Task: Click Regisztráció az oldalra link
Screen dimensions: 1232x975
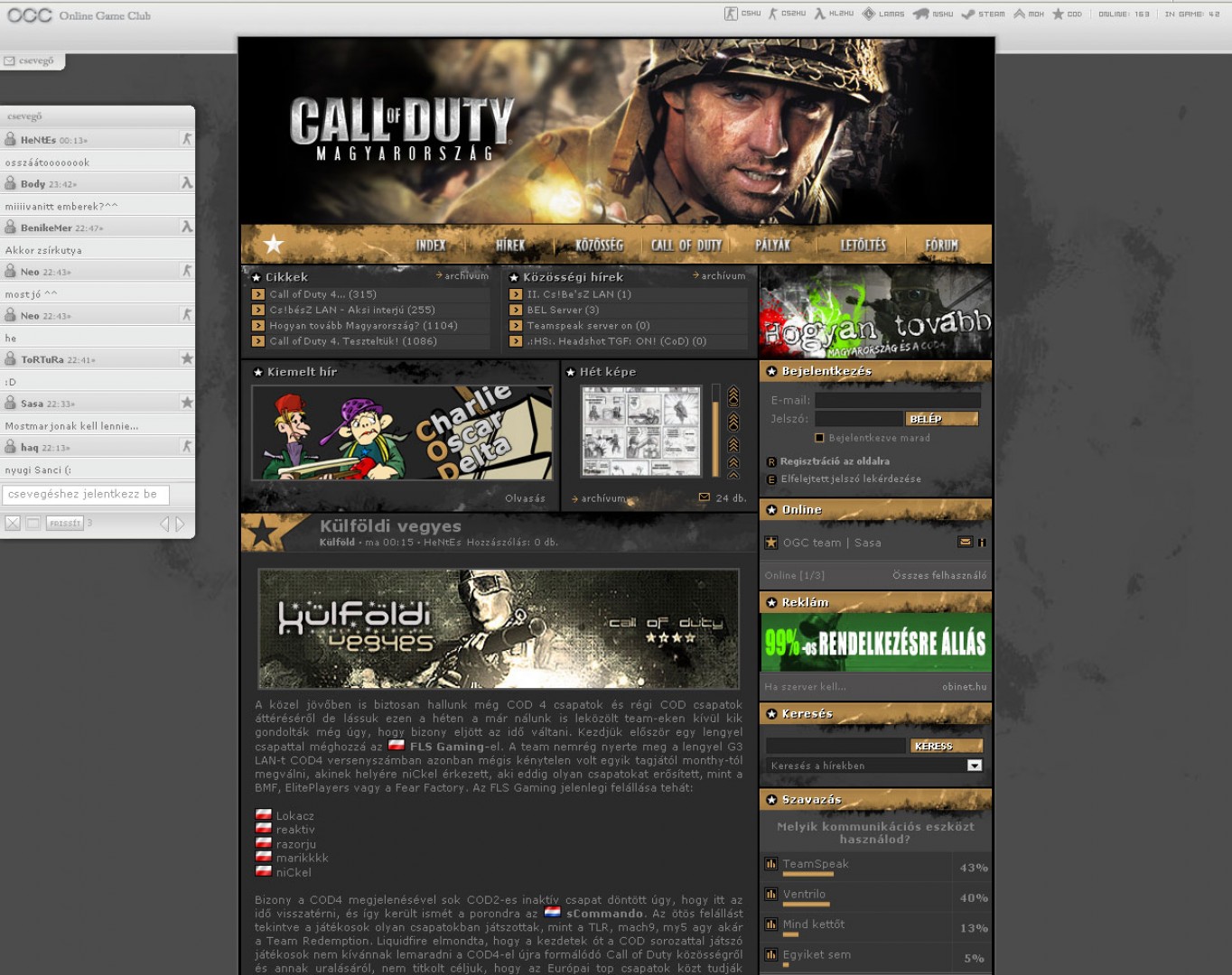Action: (x=835, y=461)
